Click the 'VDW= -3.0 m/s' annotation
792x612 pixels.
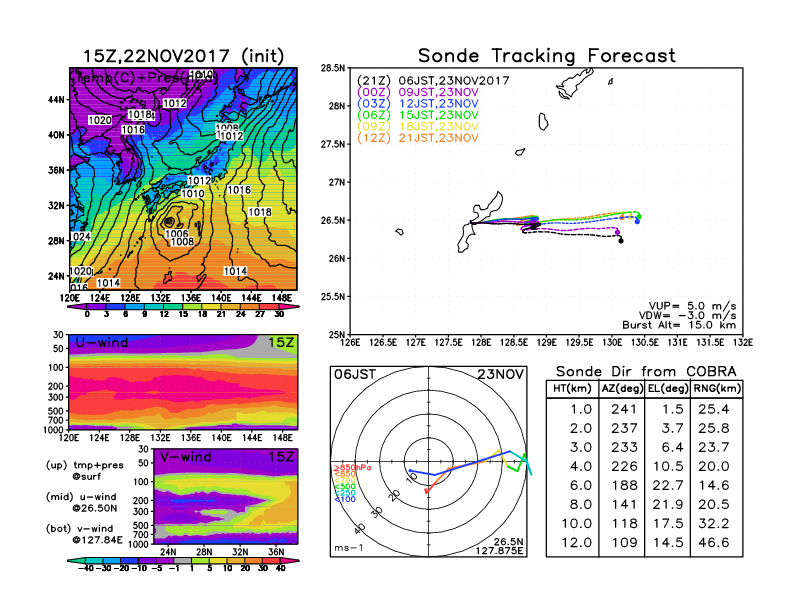point(688,316)
